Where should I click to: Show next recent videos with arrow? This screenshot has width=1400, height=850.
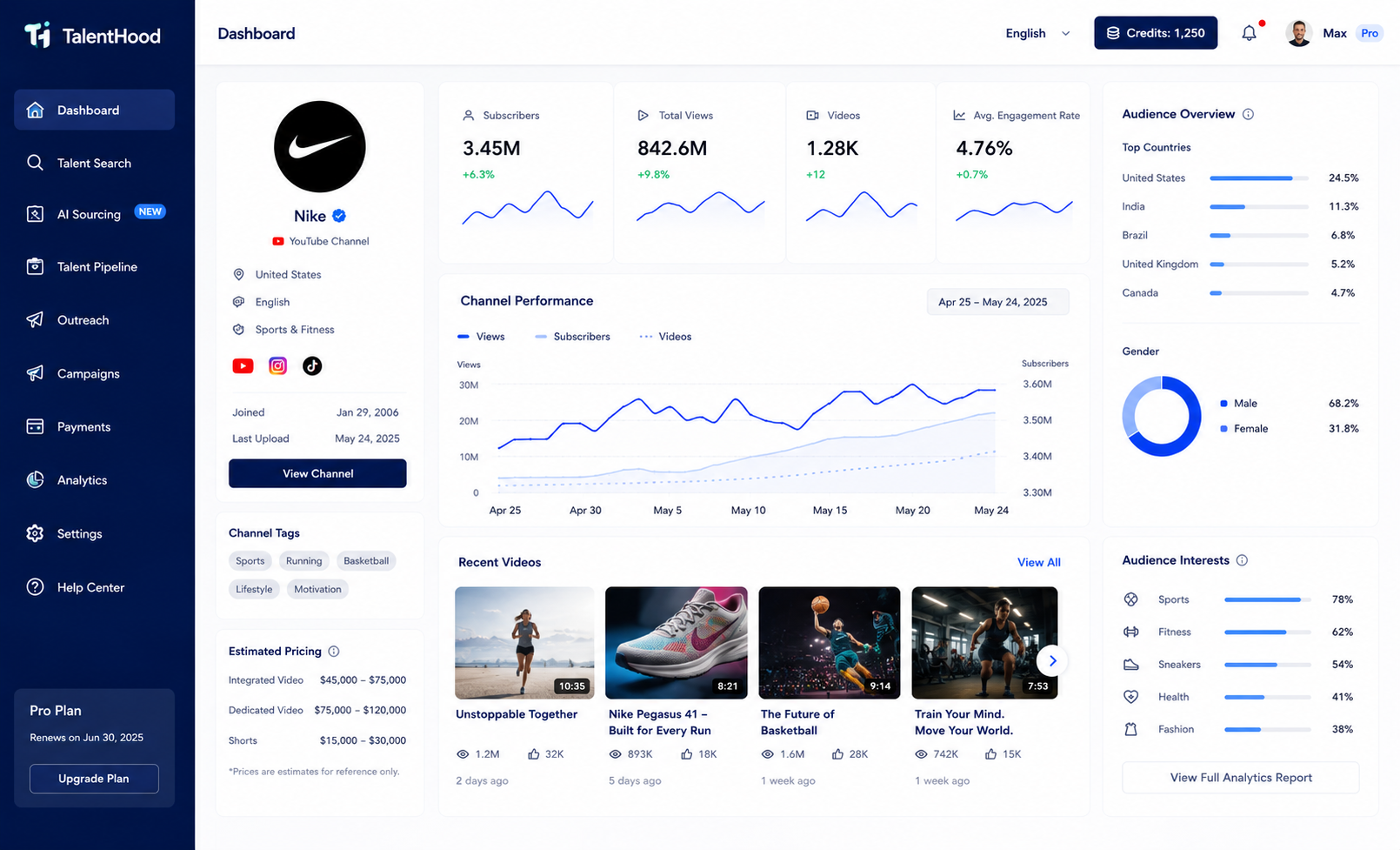[x=1052, y=661]
